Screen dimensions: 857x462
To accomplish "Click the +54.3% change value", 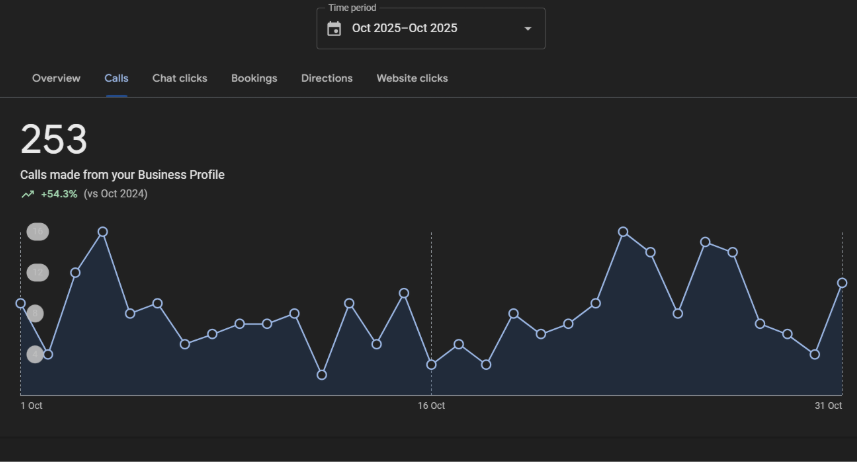I will [59, 194].
